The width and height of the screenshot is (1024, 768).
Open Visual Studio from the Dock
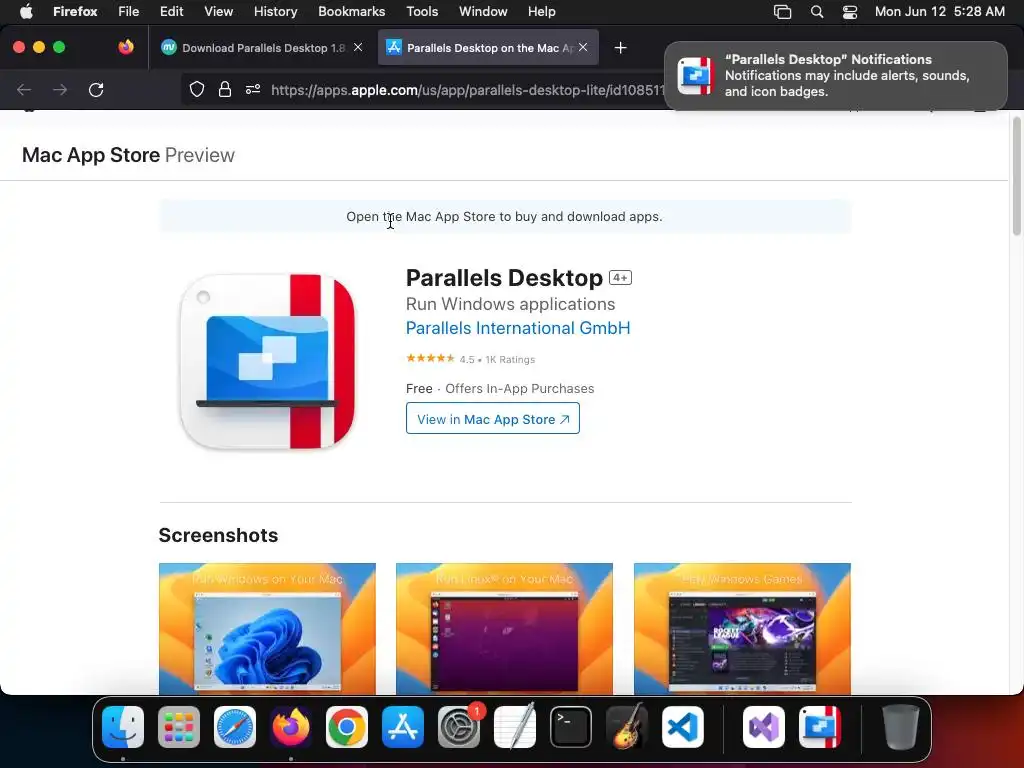(x=763, y=727)
